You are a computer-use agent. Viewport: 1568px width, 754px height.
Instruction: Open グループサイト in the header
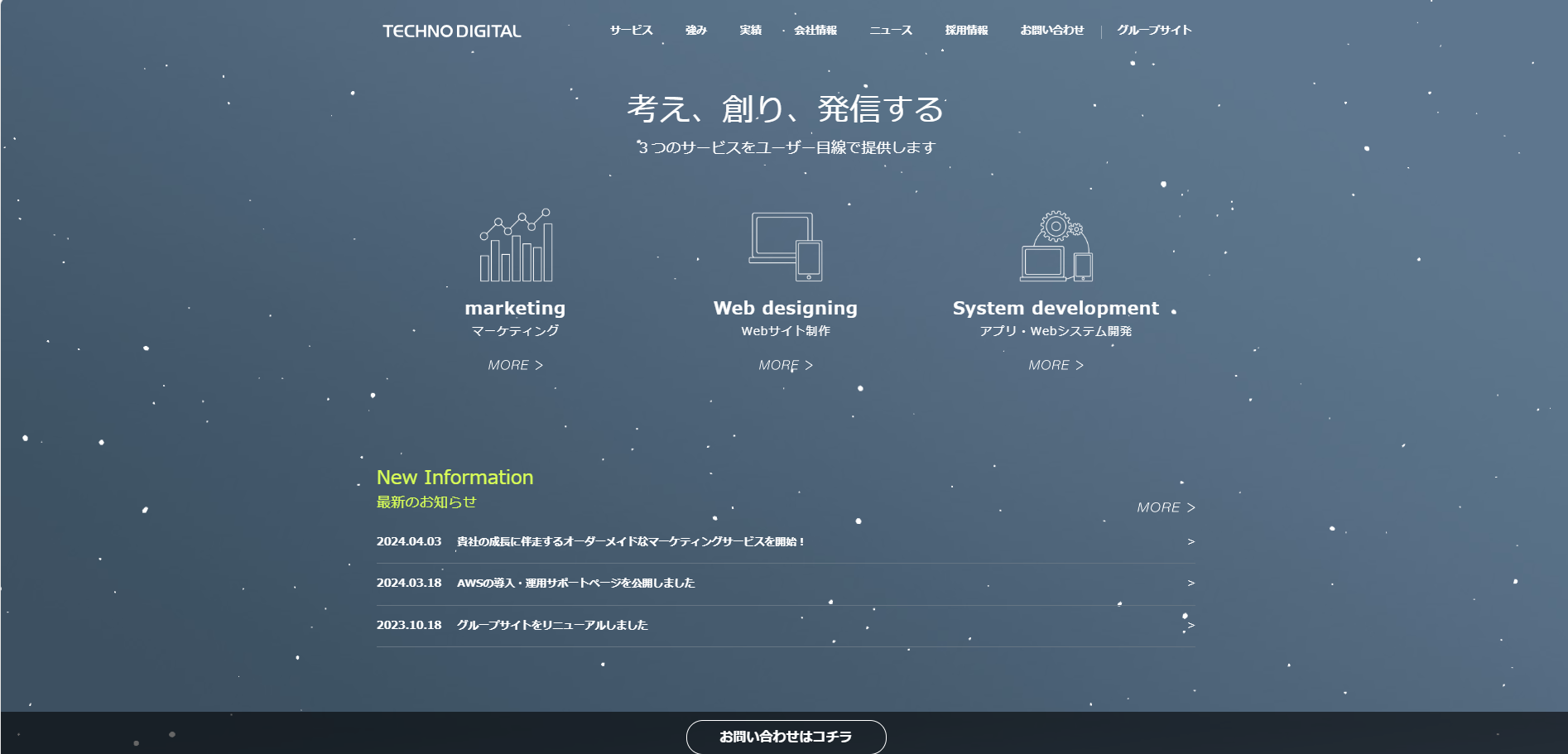click(1154, 31)
